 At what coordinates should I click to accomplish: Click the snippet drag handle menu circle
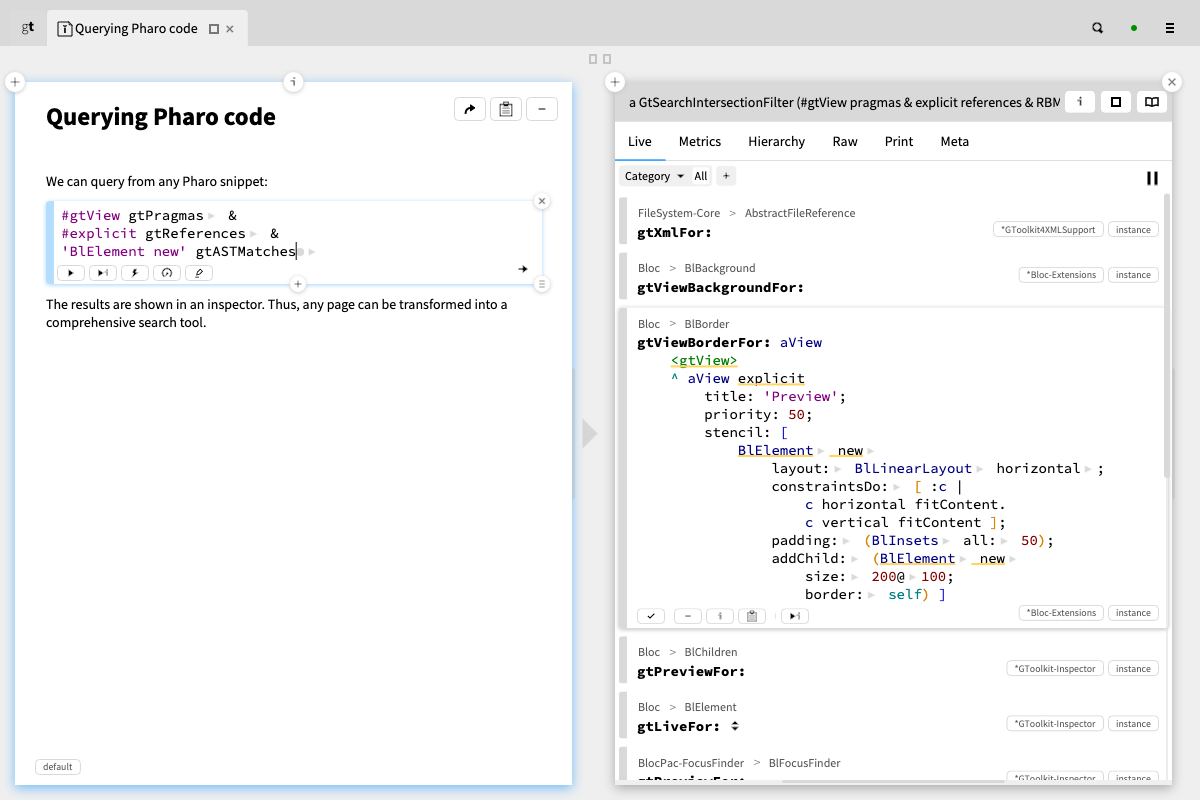[542, 285]
